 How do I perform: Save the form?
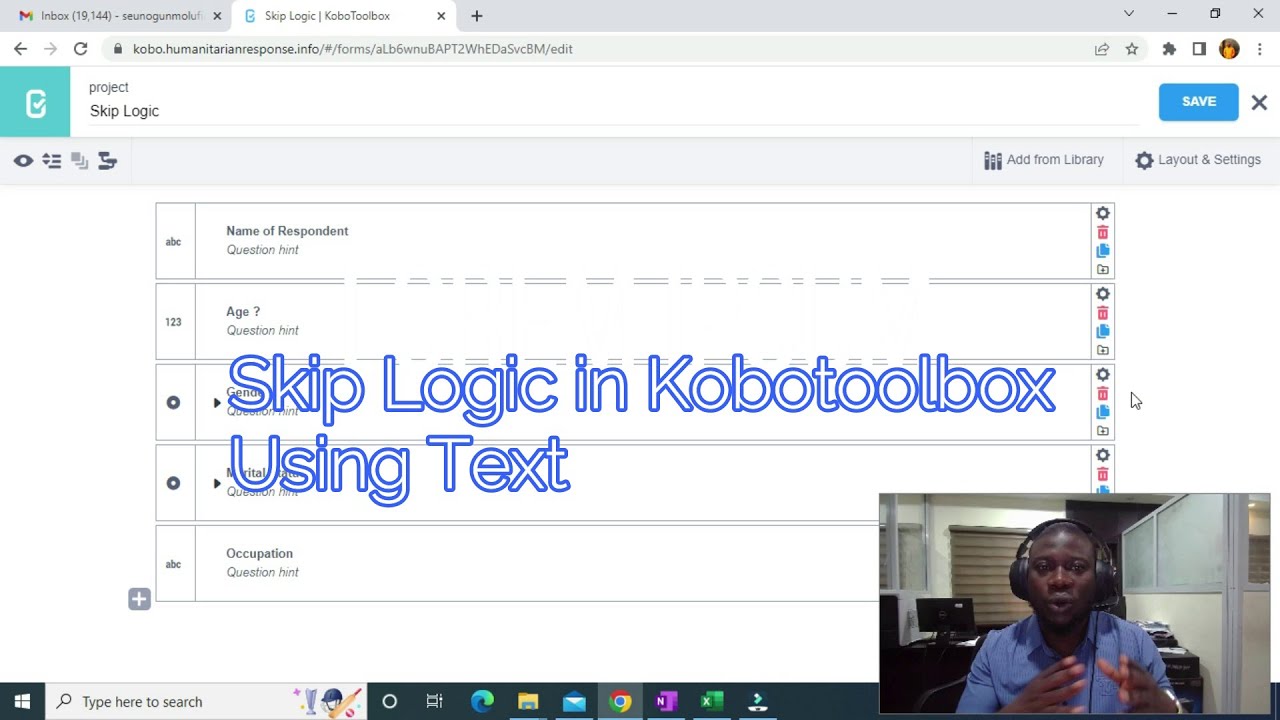coord(1198,102)
